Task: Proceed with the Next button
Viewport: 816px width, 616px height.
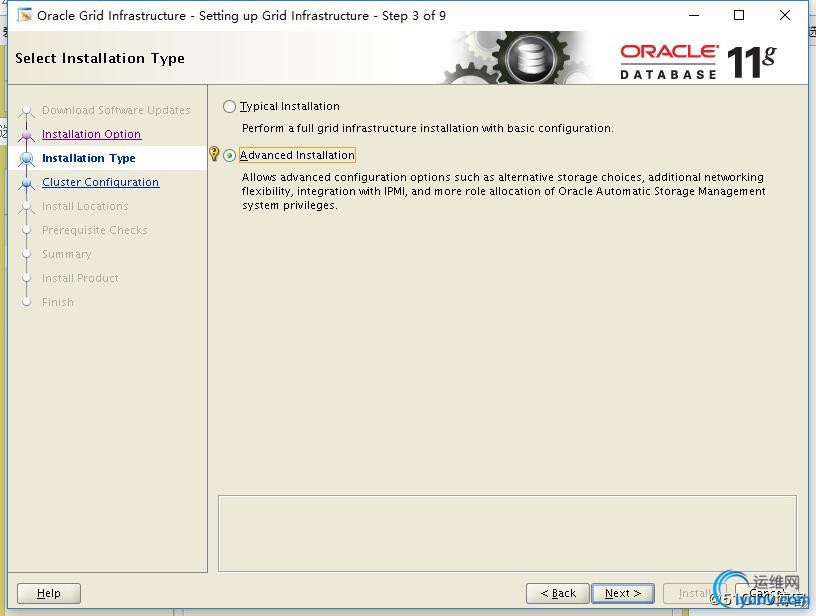Action: 623,593
